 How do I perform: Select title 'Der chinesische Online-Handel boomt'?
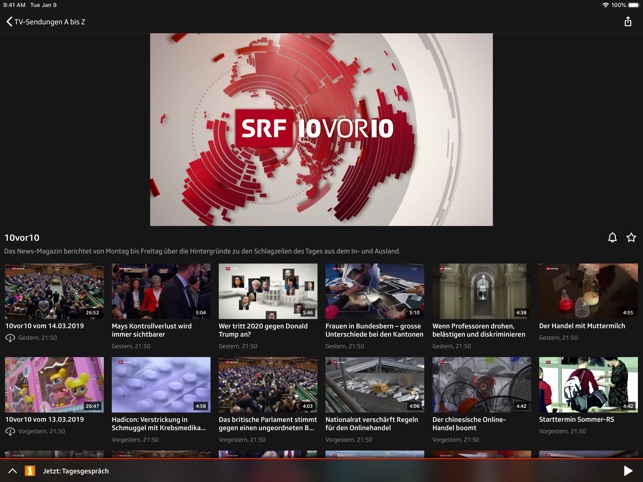point(469,424)
